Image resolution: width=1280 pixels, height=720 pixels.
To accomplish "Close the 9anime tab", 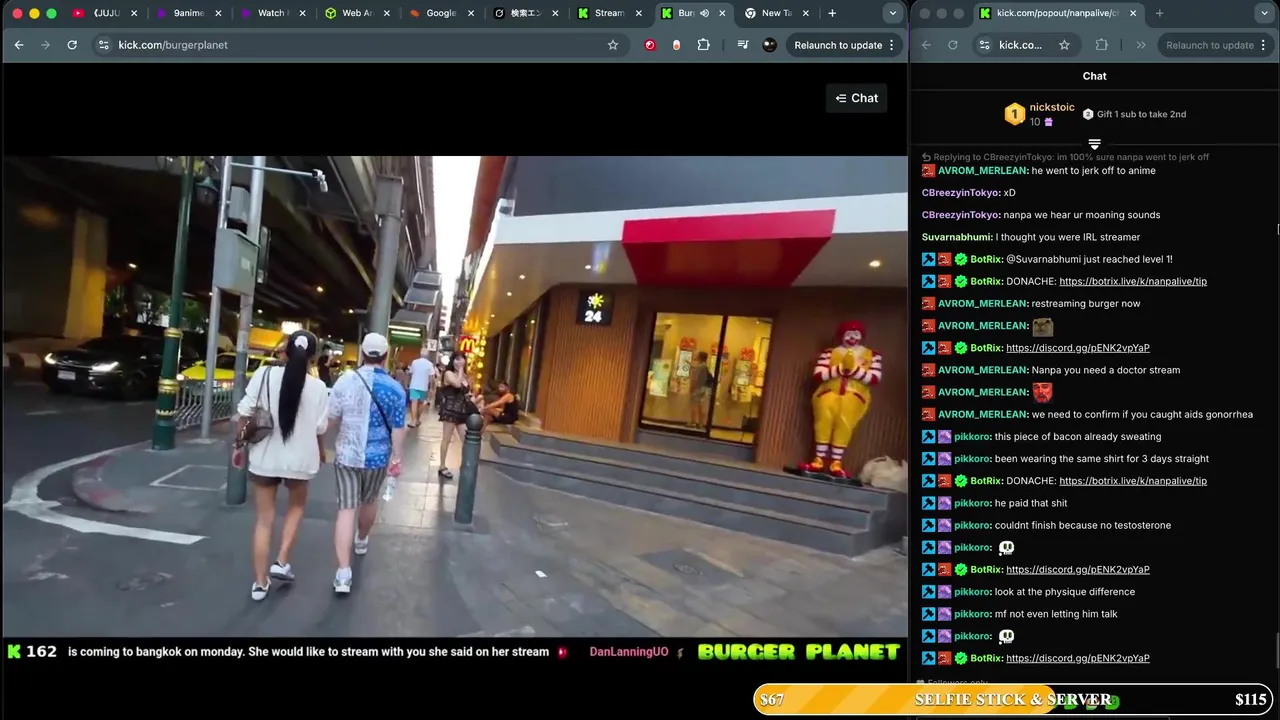I will pyautogui.click(x=218, y=13).
